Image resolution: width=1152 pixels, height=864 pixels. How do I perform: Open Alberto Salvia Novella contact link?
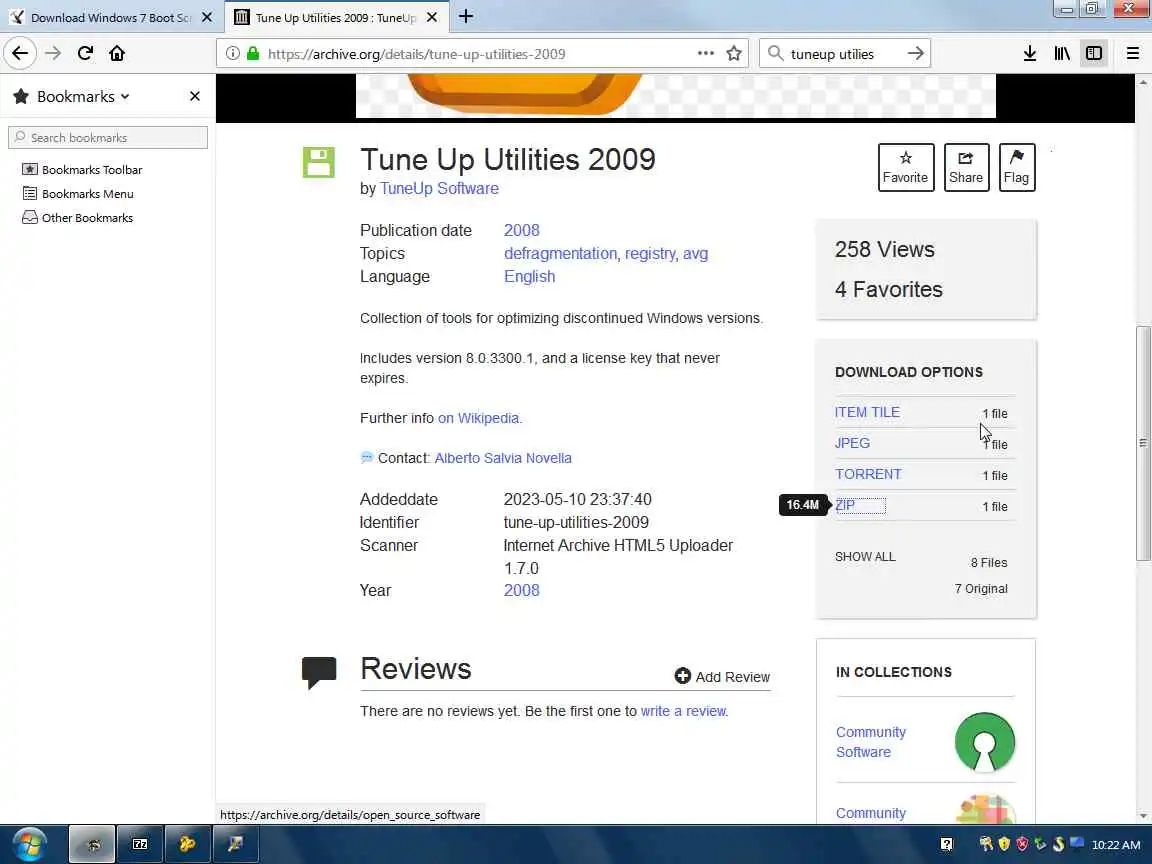pyautogui.click(x=503, y=458)
